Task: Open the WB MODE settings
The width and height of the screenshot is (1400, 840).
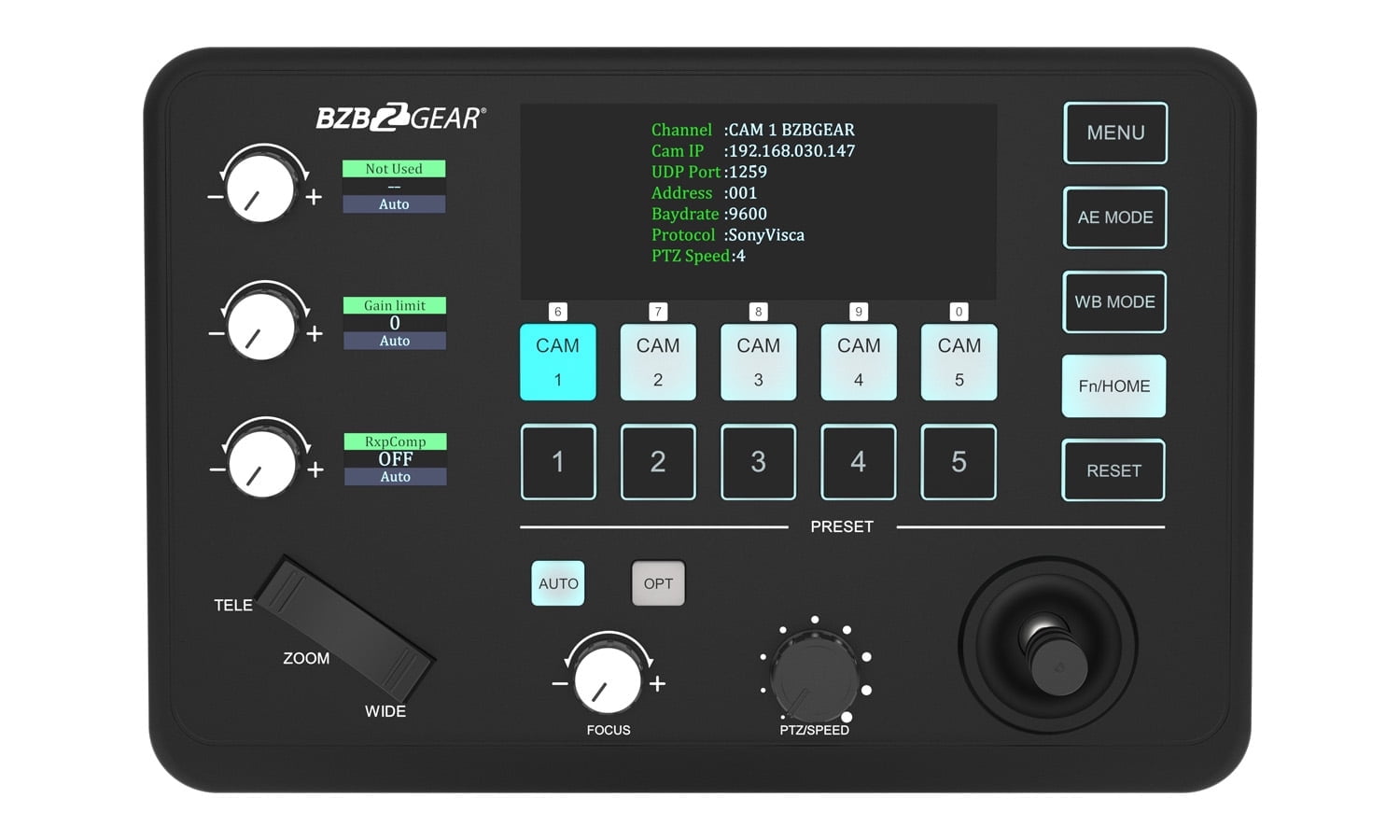Action: (1114, 301)
